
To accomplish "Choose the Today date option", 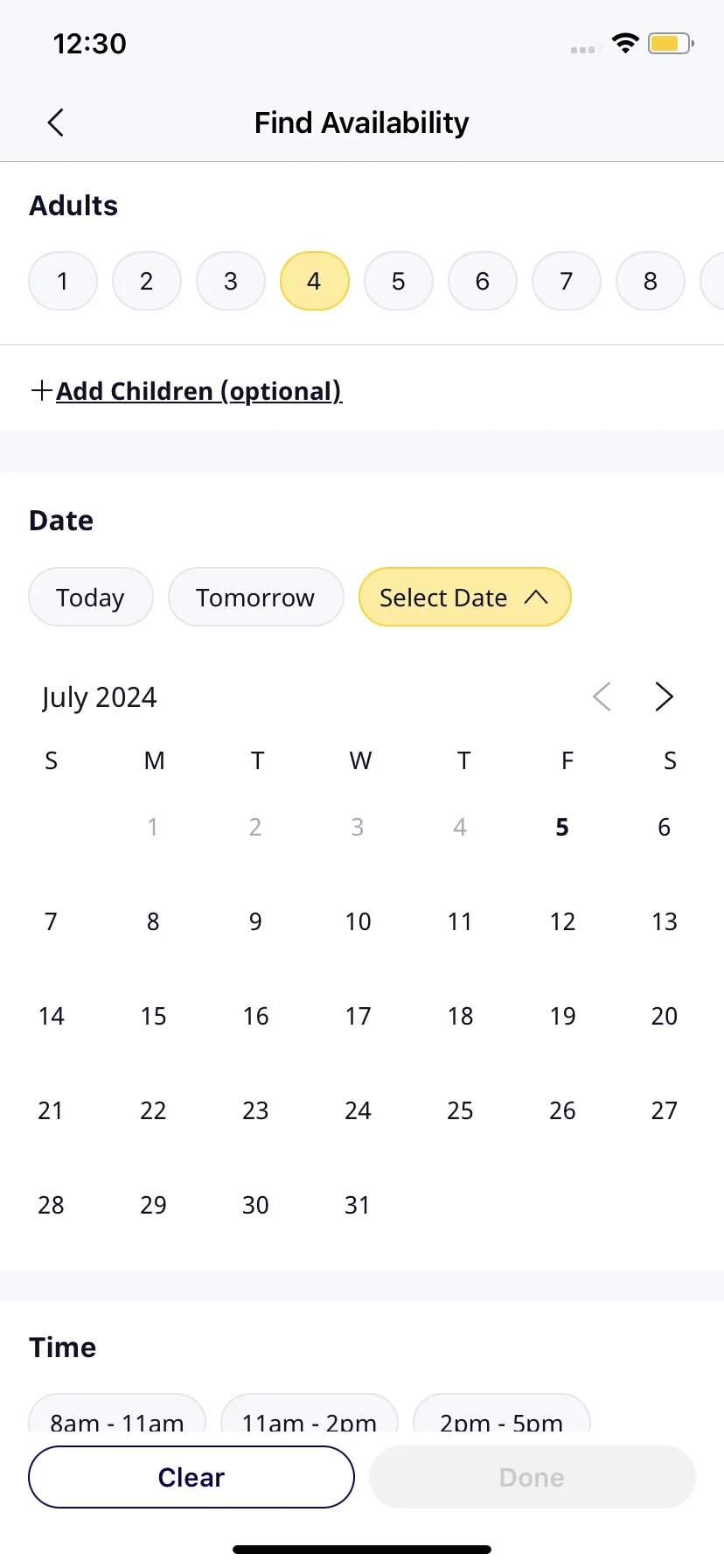I will pos(91,597).
